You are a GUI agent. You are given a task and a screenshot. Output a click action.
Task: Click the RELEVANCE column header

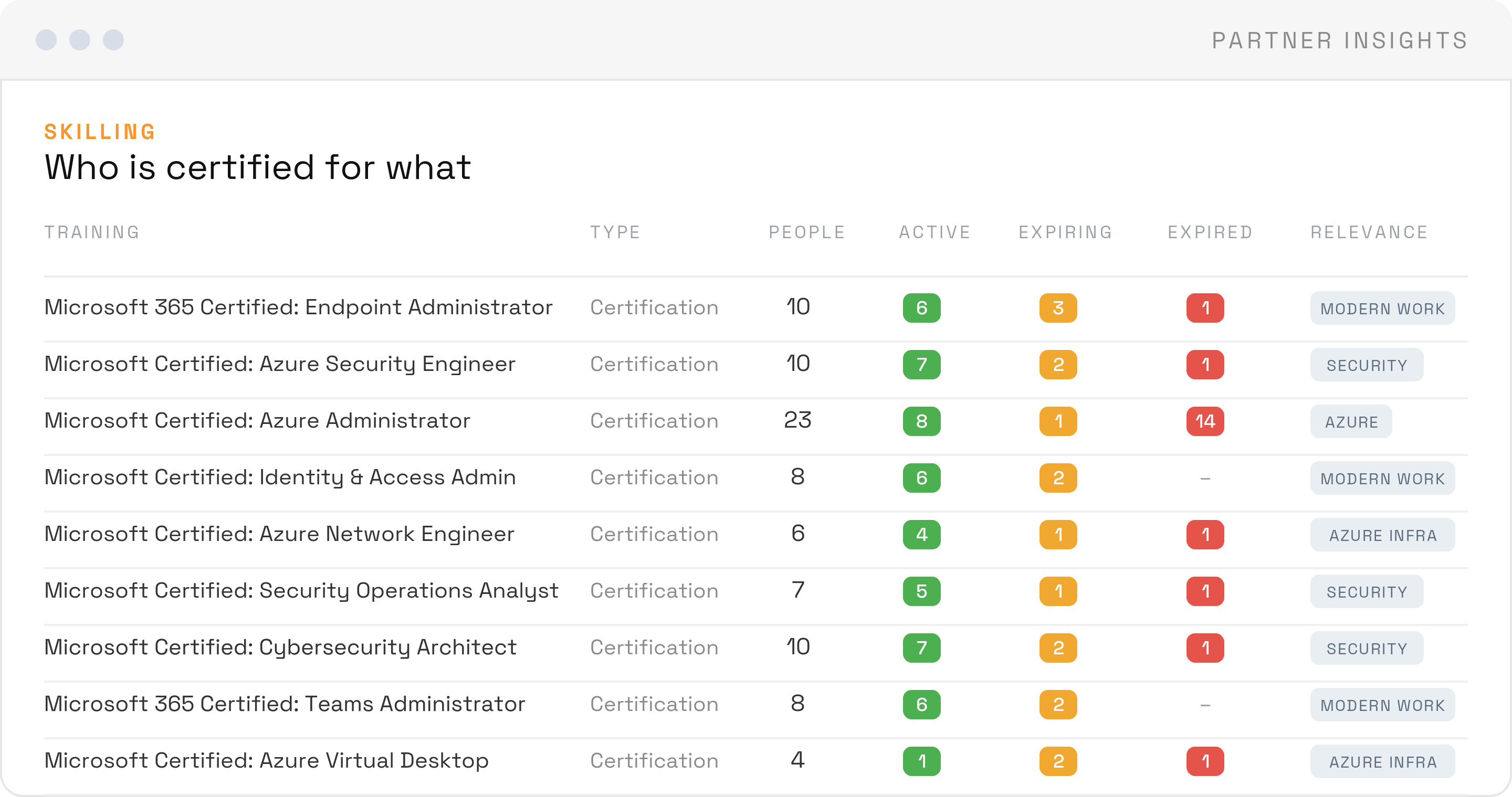pos(1369,232)
